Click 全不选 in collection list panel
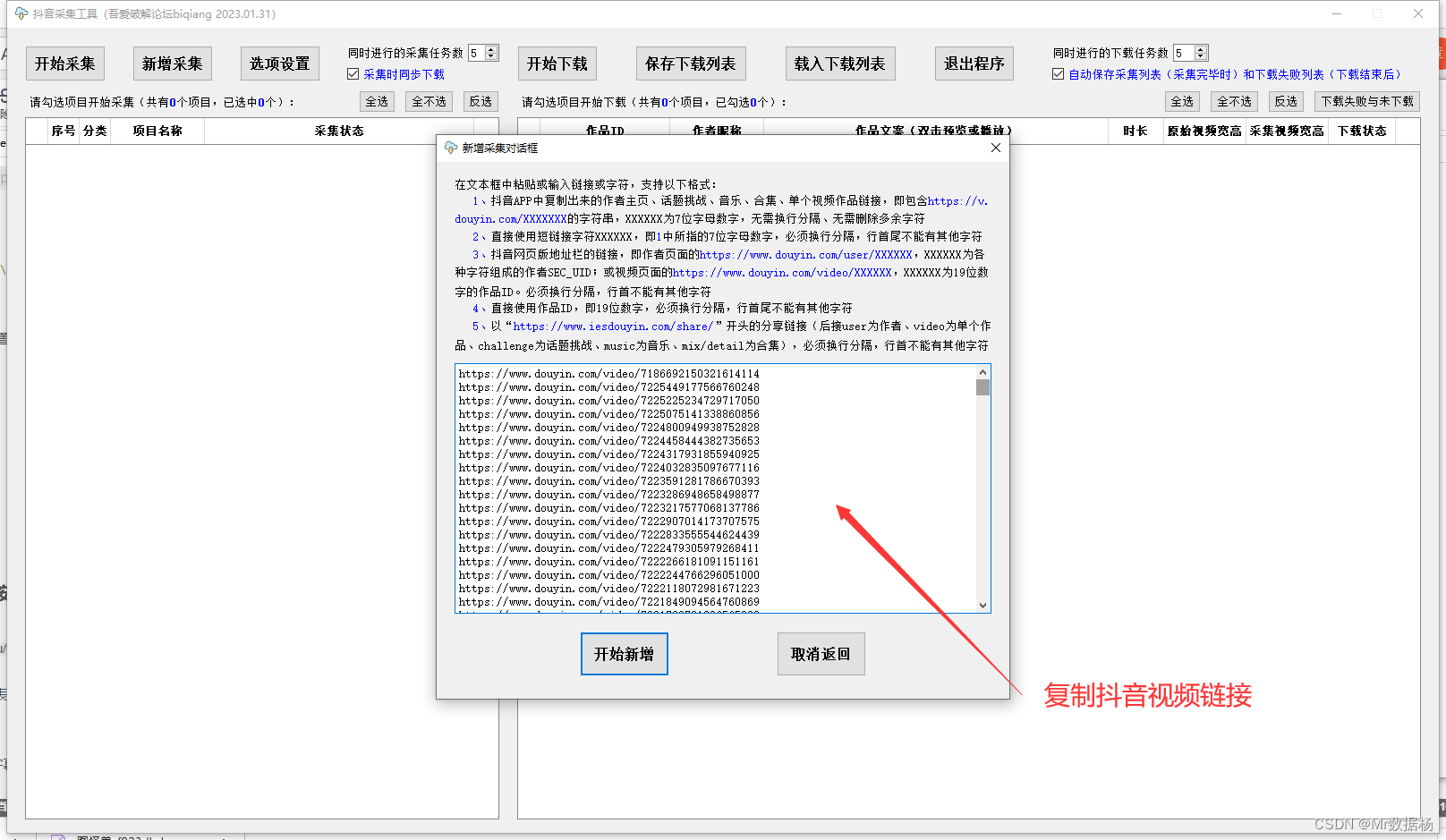 pos(430,101)
